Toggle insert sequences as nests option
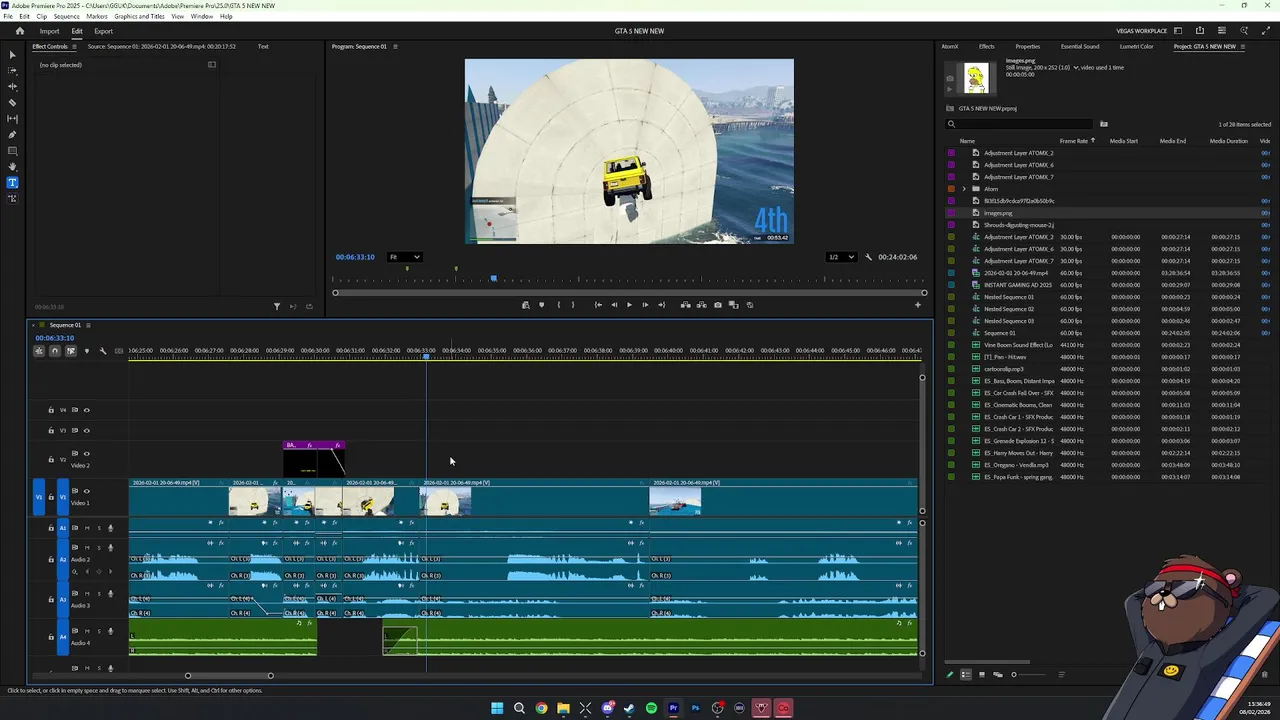The image size is (1280, 720). click(39, 351)
